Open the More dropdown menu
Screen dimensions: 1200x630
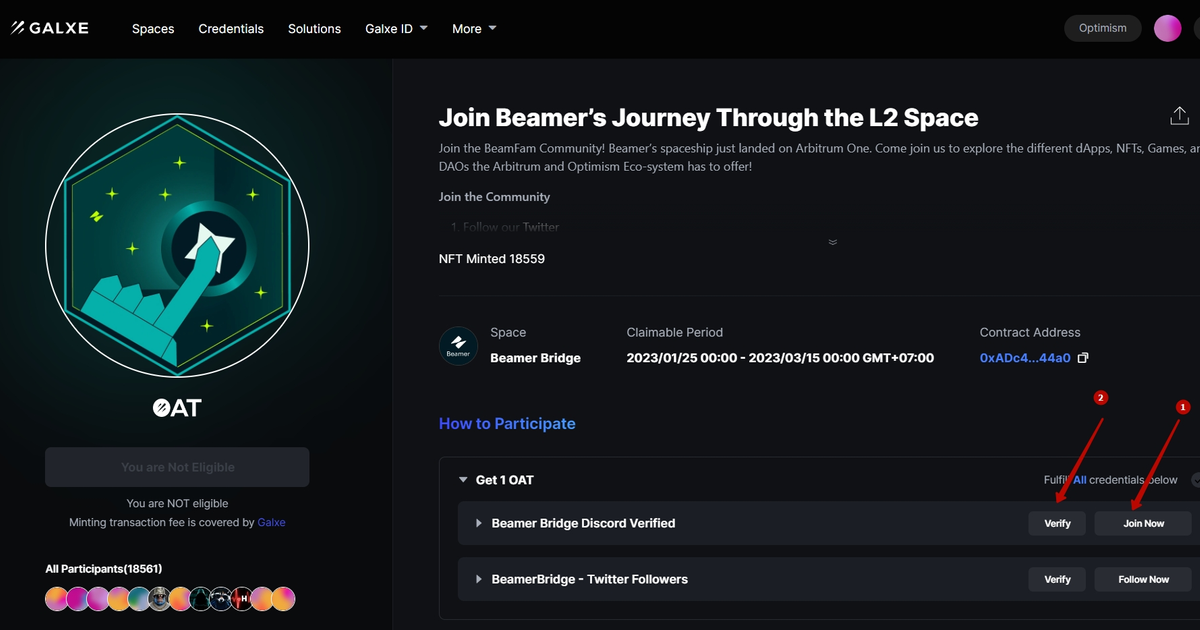point(474,28)
